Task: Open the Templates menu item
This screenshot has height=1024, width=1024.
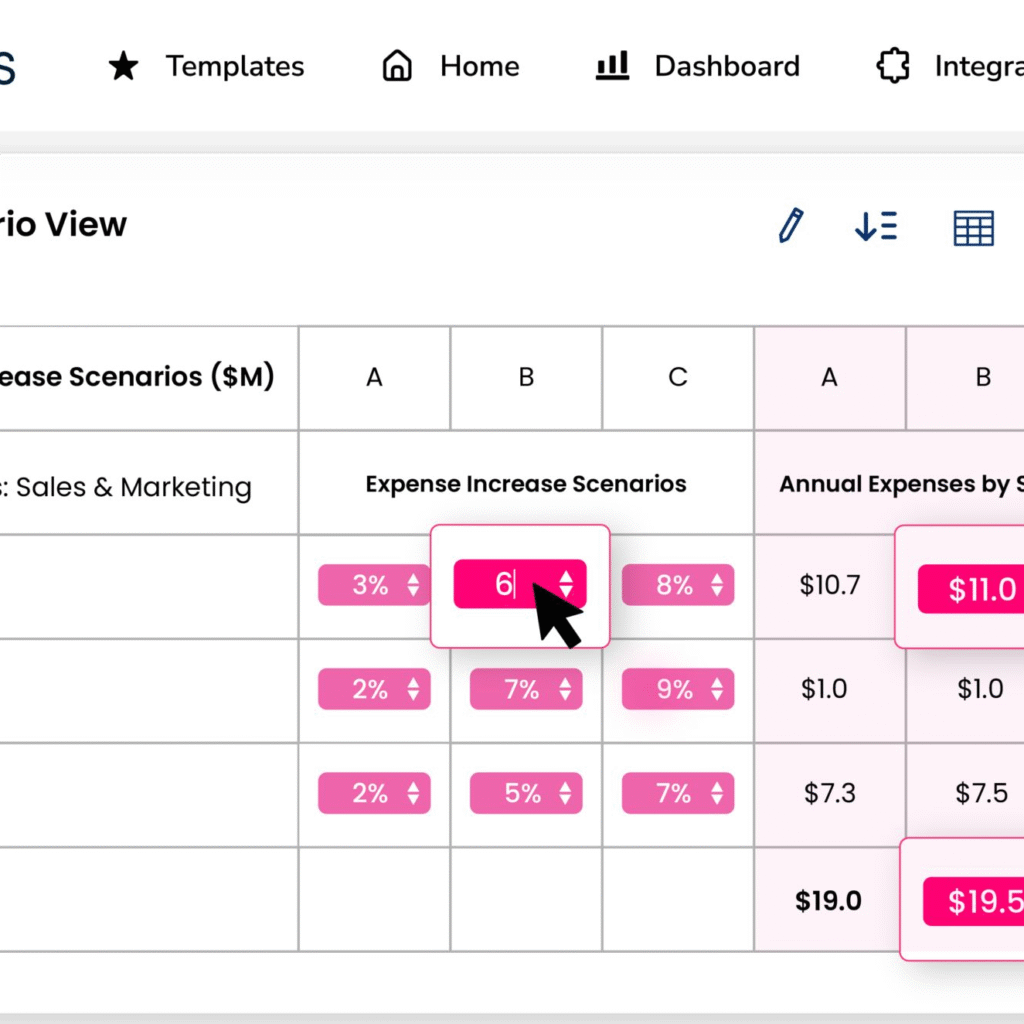Action: 234,66
